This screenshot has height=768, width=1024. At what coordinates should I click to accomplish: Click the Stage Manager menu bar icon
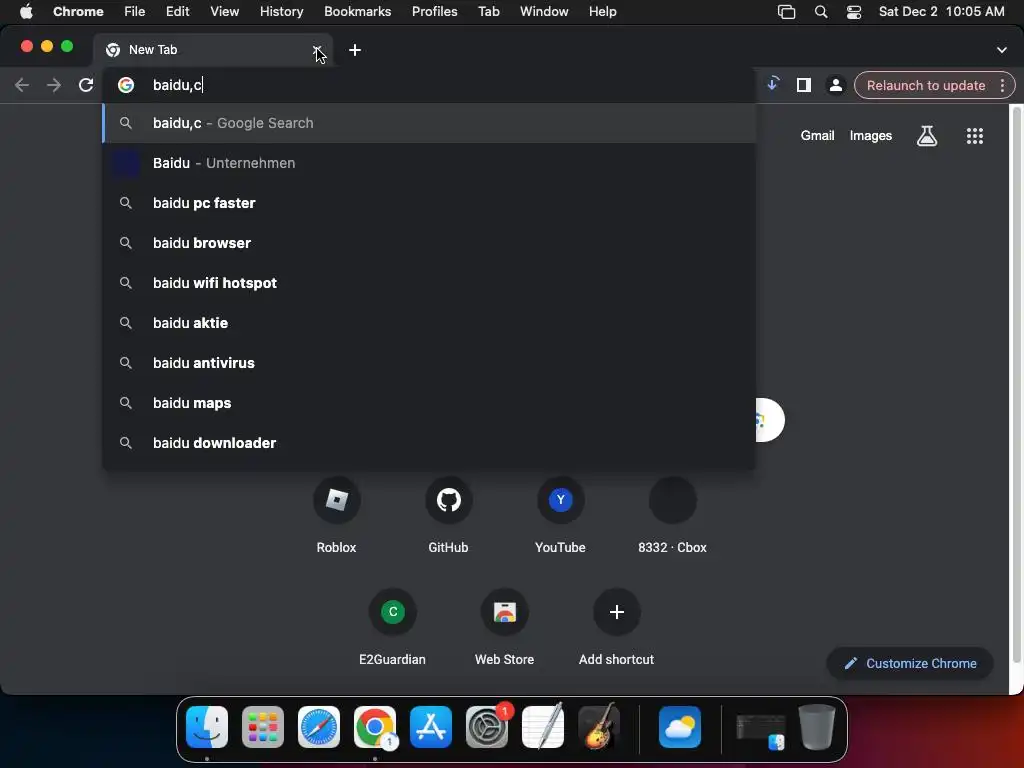click(786, 12)
